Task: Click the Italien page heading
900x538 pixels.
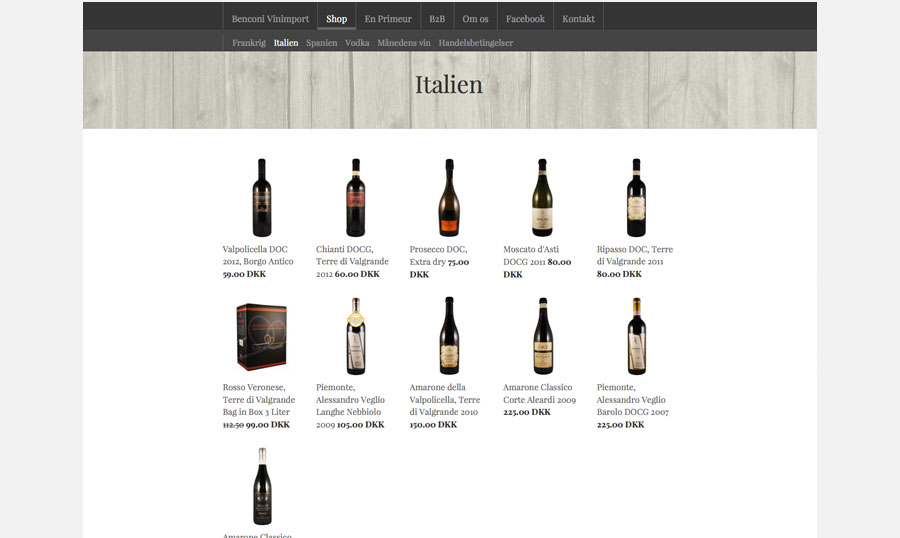Action: pyautogui.click(x=449, y=84)
